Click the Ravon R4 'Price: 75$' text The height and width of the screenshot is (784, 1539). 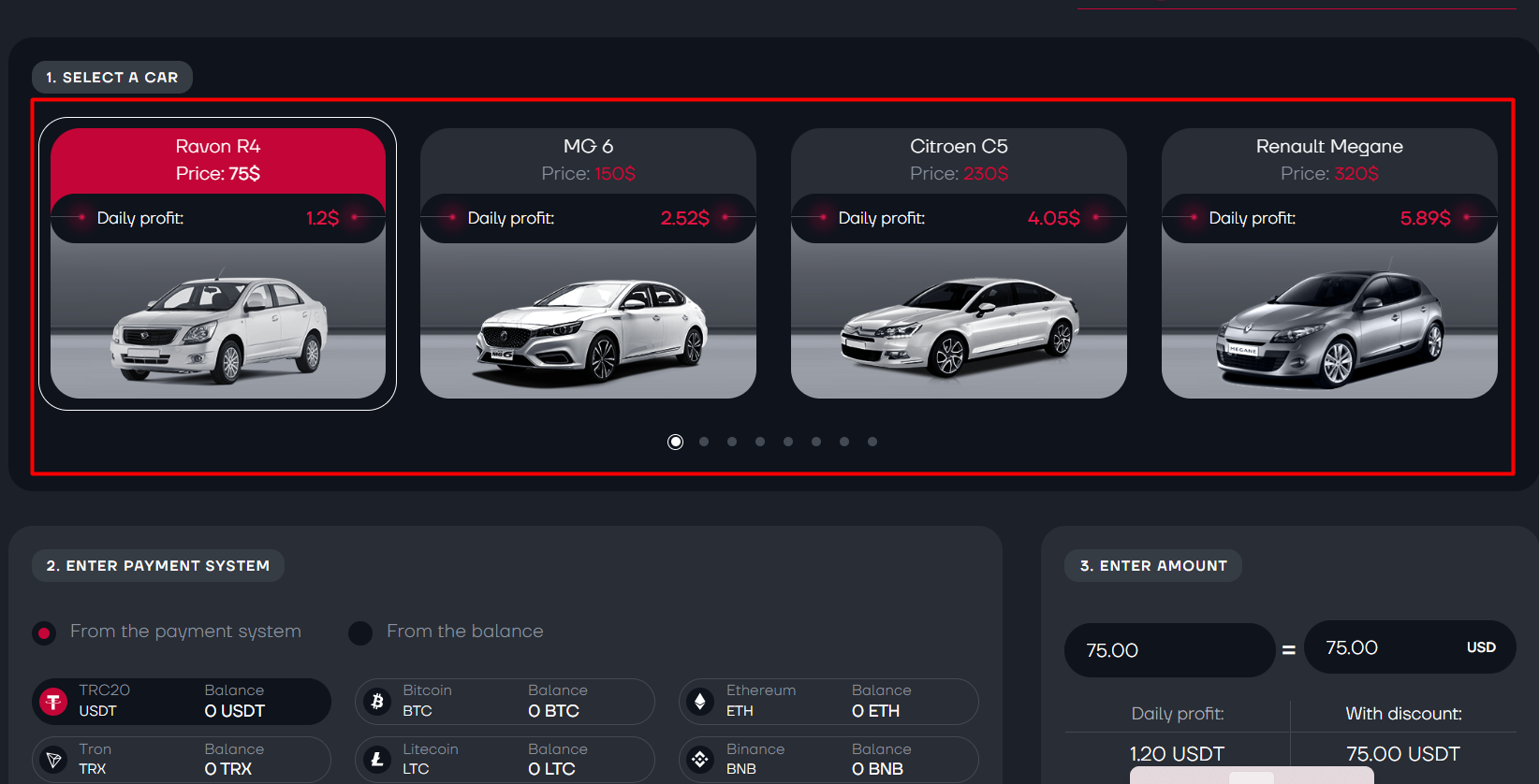tap(218, 173)
